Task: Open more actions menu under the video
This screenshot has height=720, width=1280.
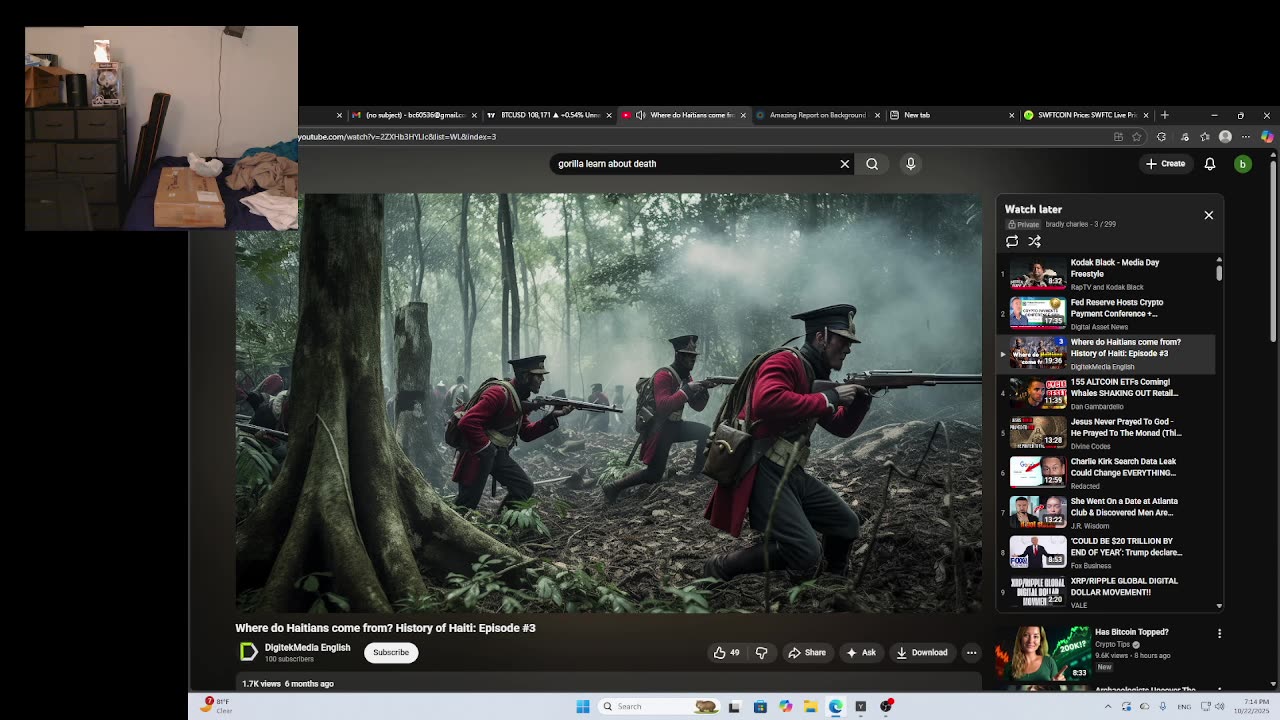Action: tap(971, 653)
